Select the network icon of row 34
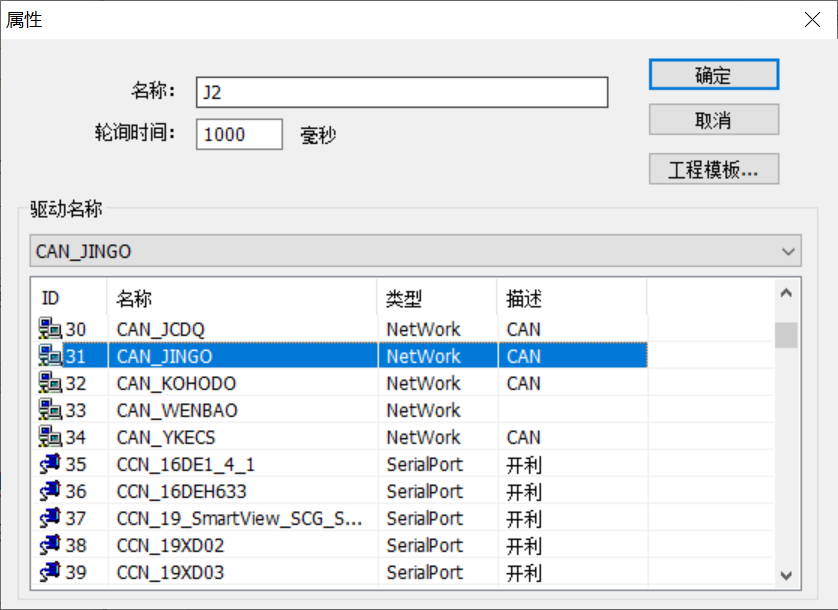 [50, 437]
